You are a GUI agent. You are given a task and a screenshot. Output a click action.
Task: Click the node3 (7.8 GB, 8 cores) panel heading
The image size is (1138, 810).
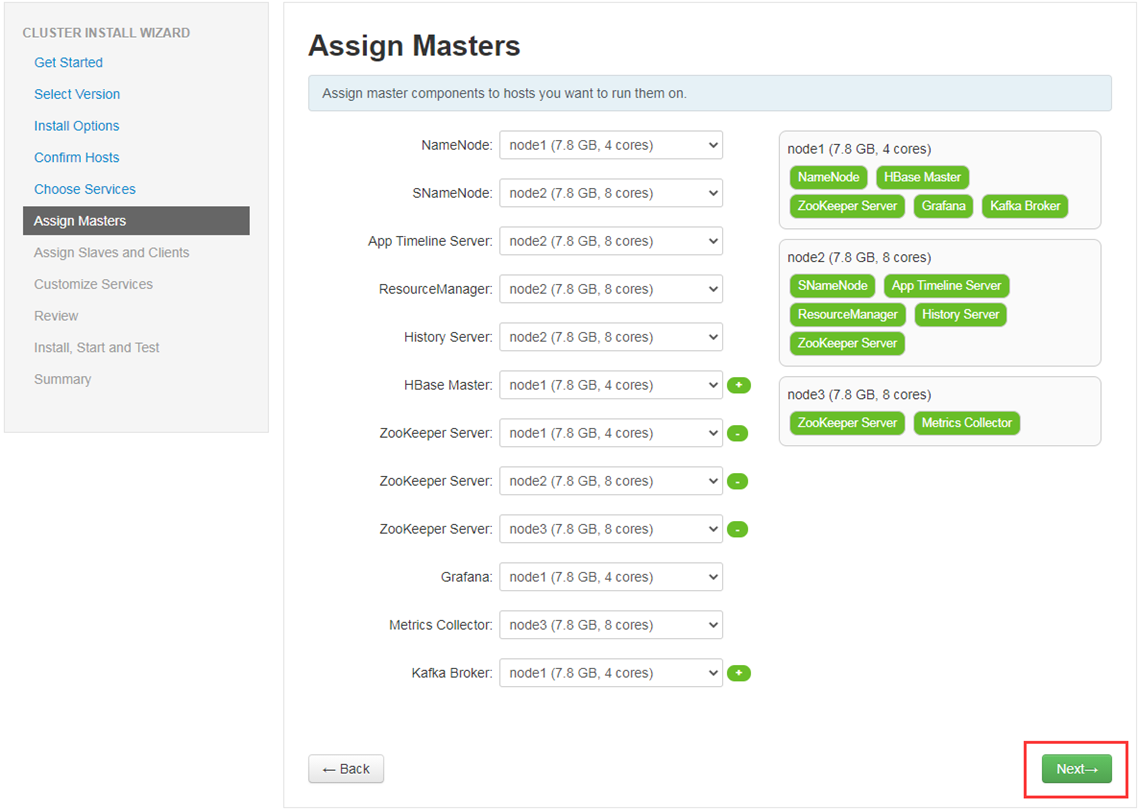point(859,395)
